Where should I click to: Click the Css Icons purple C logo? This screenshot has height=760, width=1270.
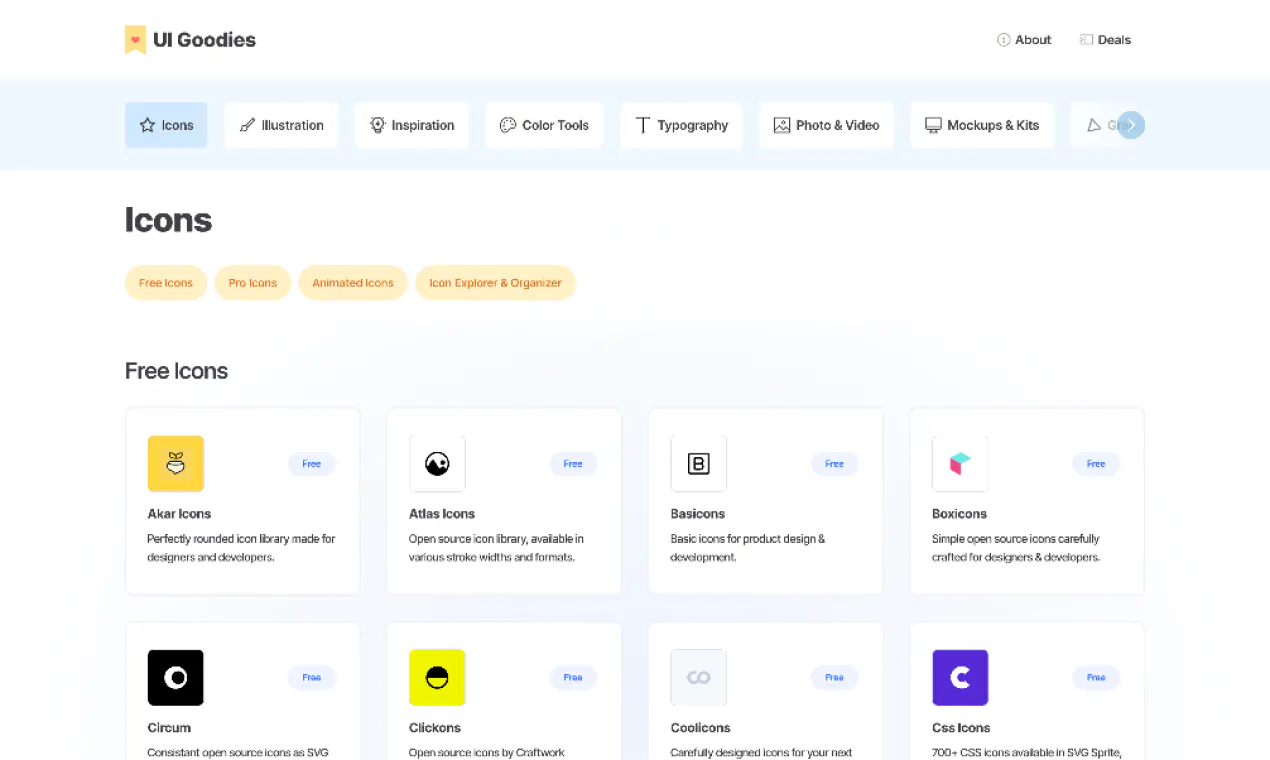tap(960, 678)
